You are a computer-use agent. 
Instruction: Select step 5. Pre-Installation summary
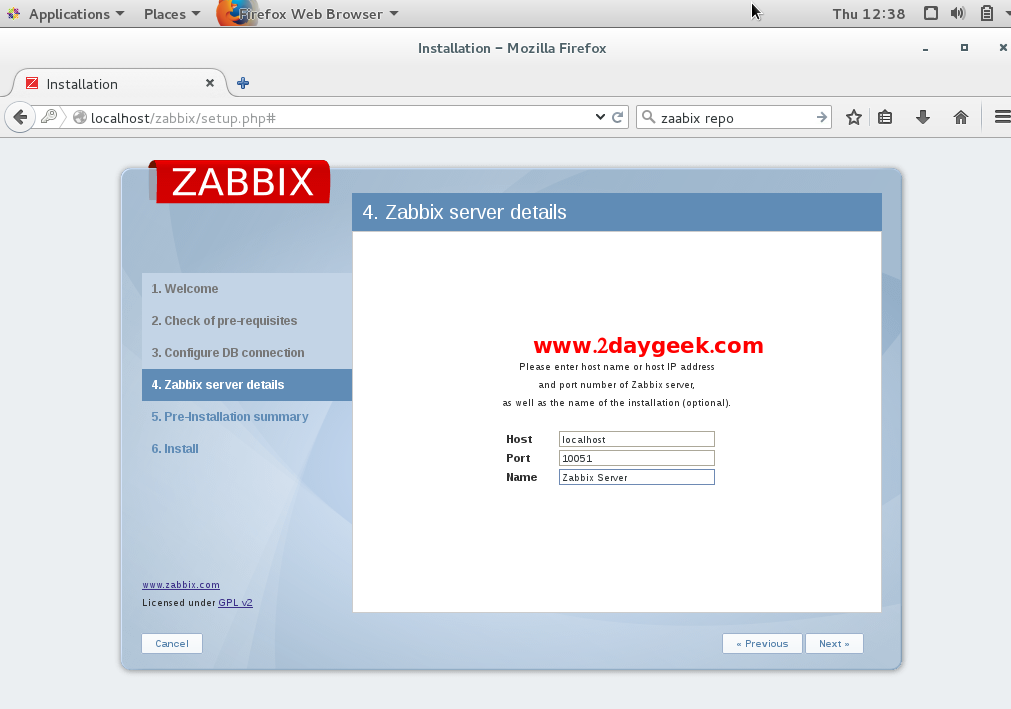247,416
